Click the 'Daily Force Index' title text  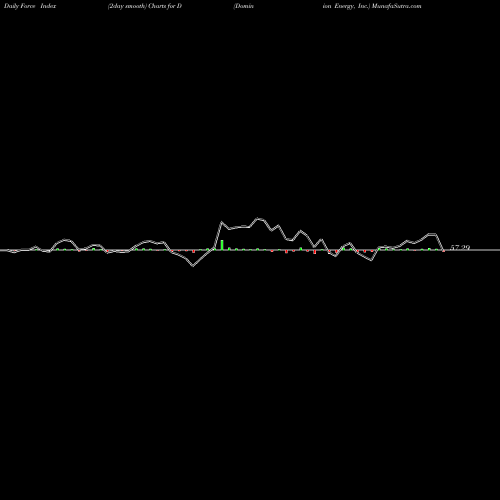click(x=30, y=6)
